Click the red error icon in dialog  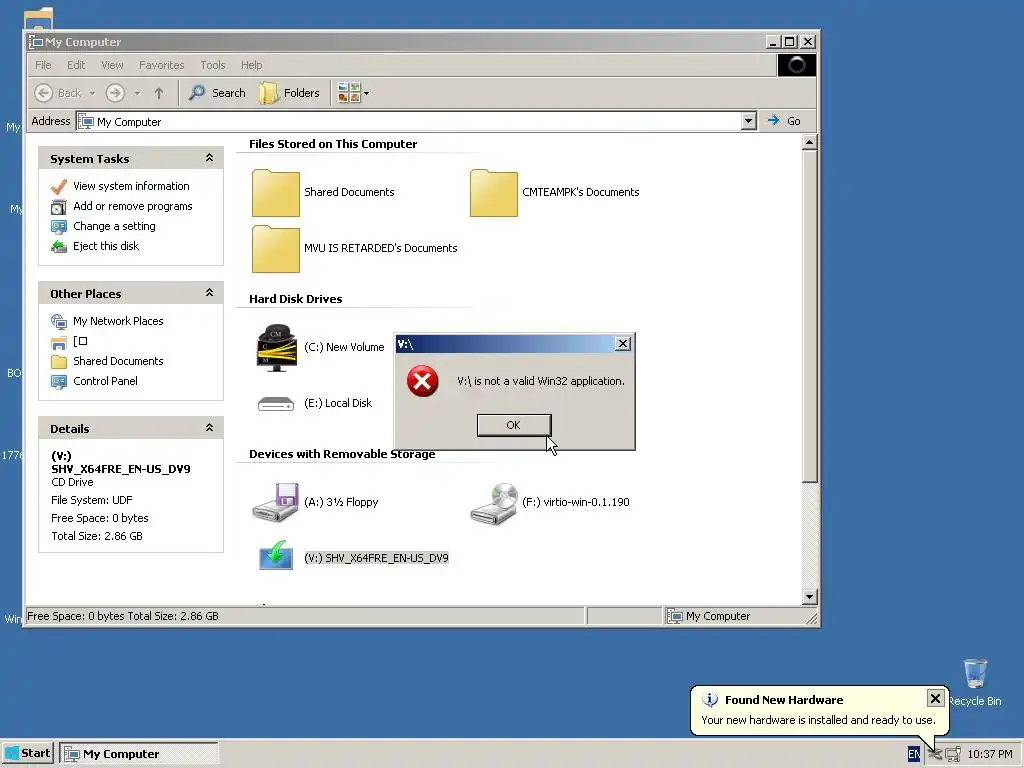click(423, 381)
